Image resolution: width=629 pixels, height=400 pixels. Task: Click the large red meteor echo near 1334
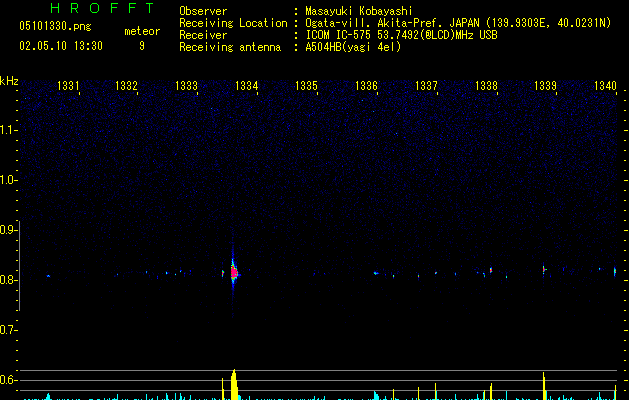coord(234,273)
